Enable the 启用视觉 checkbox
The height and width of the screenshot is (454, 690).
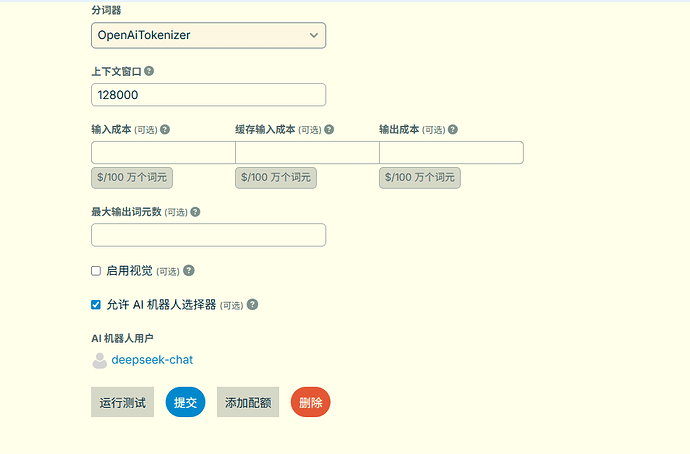click(96, 271)
